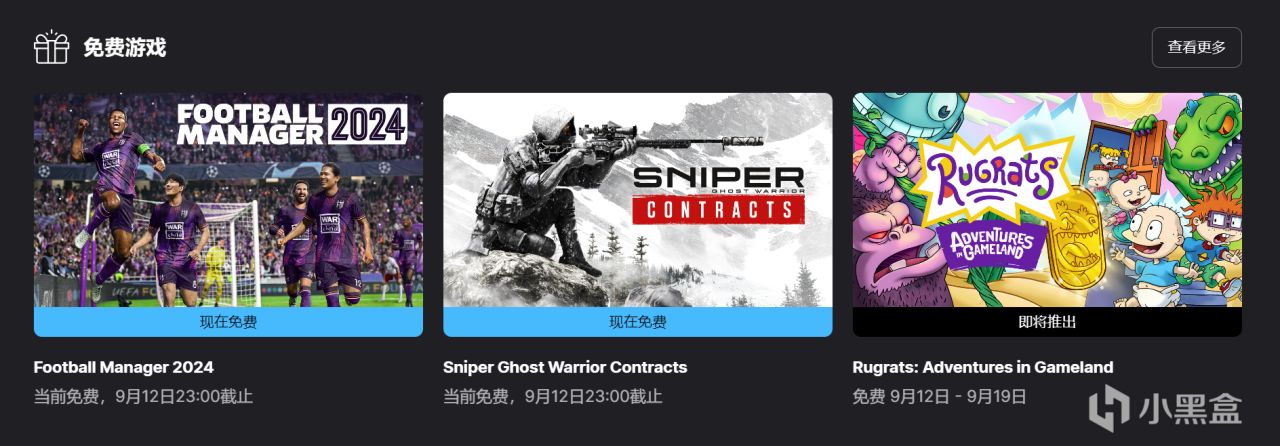Click the 即将推出 banner under Rugrats
Viewport: 1280px width, 446px height.
pyautogui.click(x=1047, y=322)
